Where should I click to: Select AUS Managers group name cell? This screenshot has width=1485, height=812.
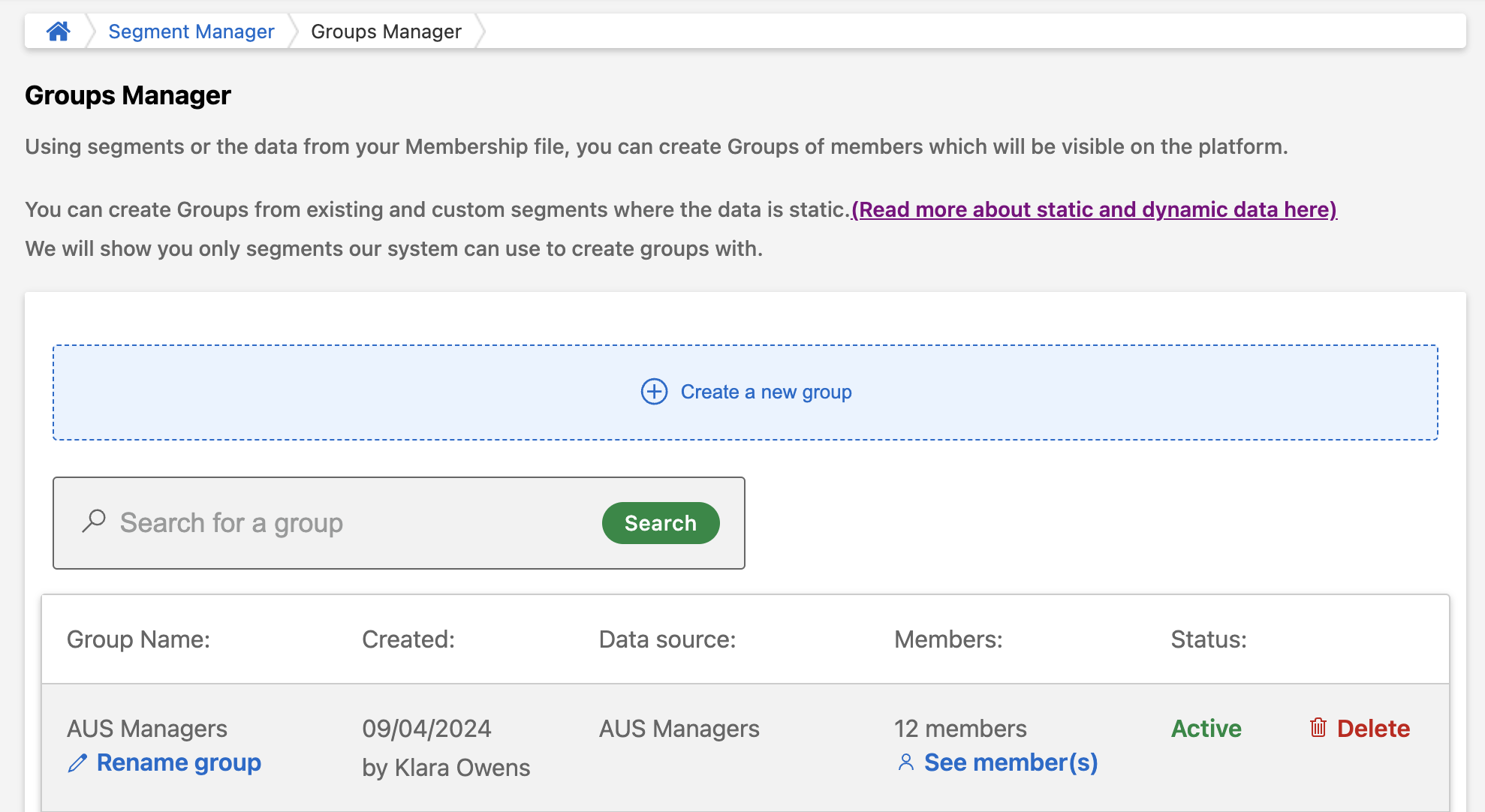pyautogui.click(x=147, y=729)
